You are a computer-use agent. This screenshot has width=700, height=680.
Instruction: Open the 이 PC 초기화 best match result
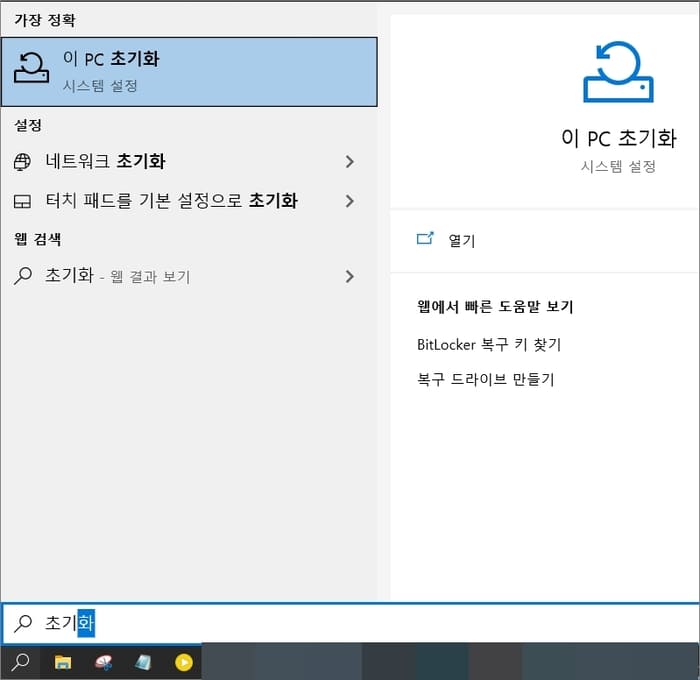tap(189, 72)
